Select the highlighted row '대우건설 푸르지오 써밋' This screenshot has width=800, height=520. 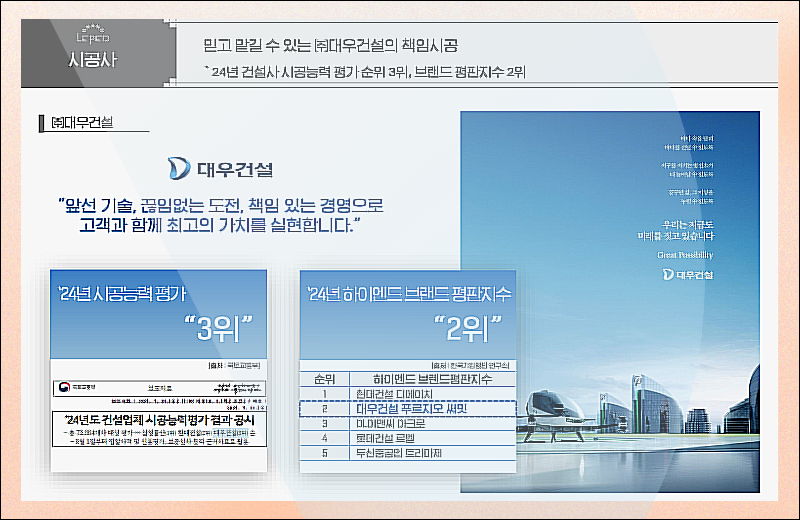(408, 409)
